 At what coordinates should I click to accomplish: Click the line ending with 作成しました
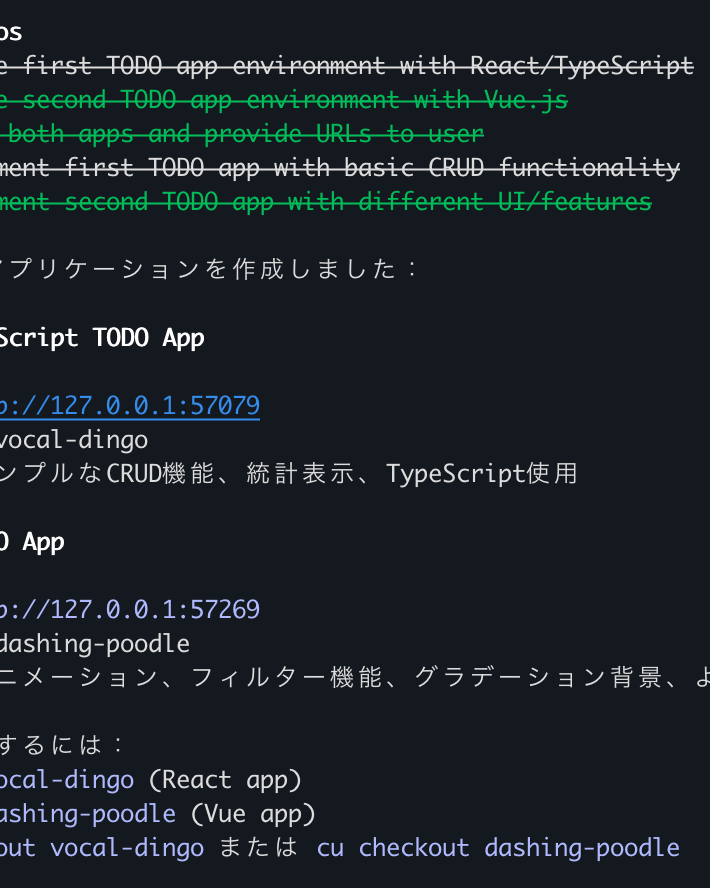(209, 269)
